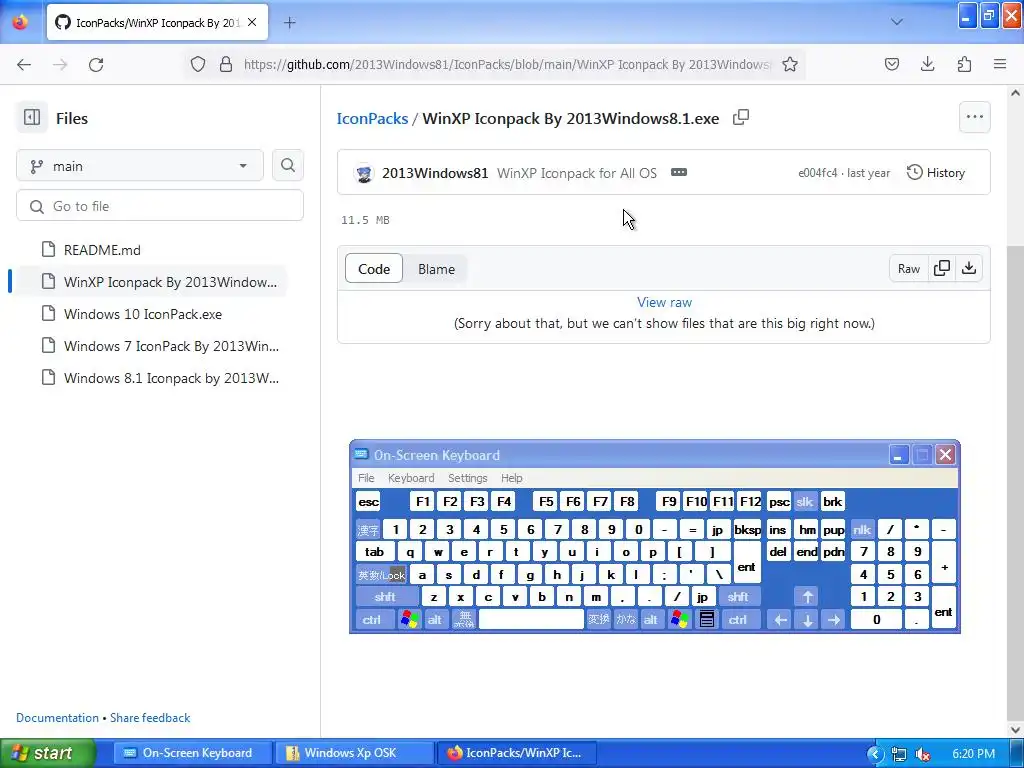Expand hidden tray icons arrow

tap(875, 754)
